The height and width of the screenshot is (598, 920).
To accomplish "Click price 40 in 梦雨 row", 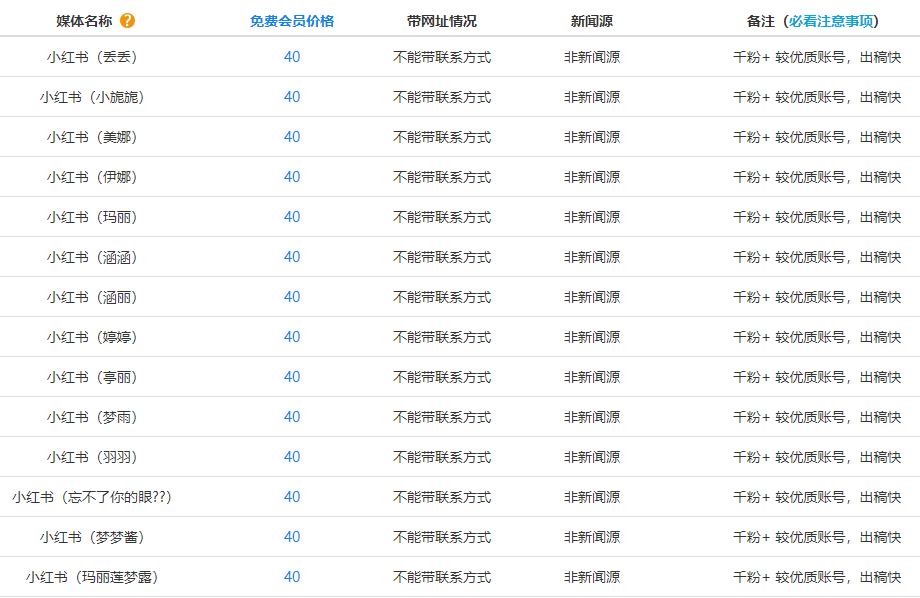I will [292, 417].
